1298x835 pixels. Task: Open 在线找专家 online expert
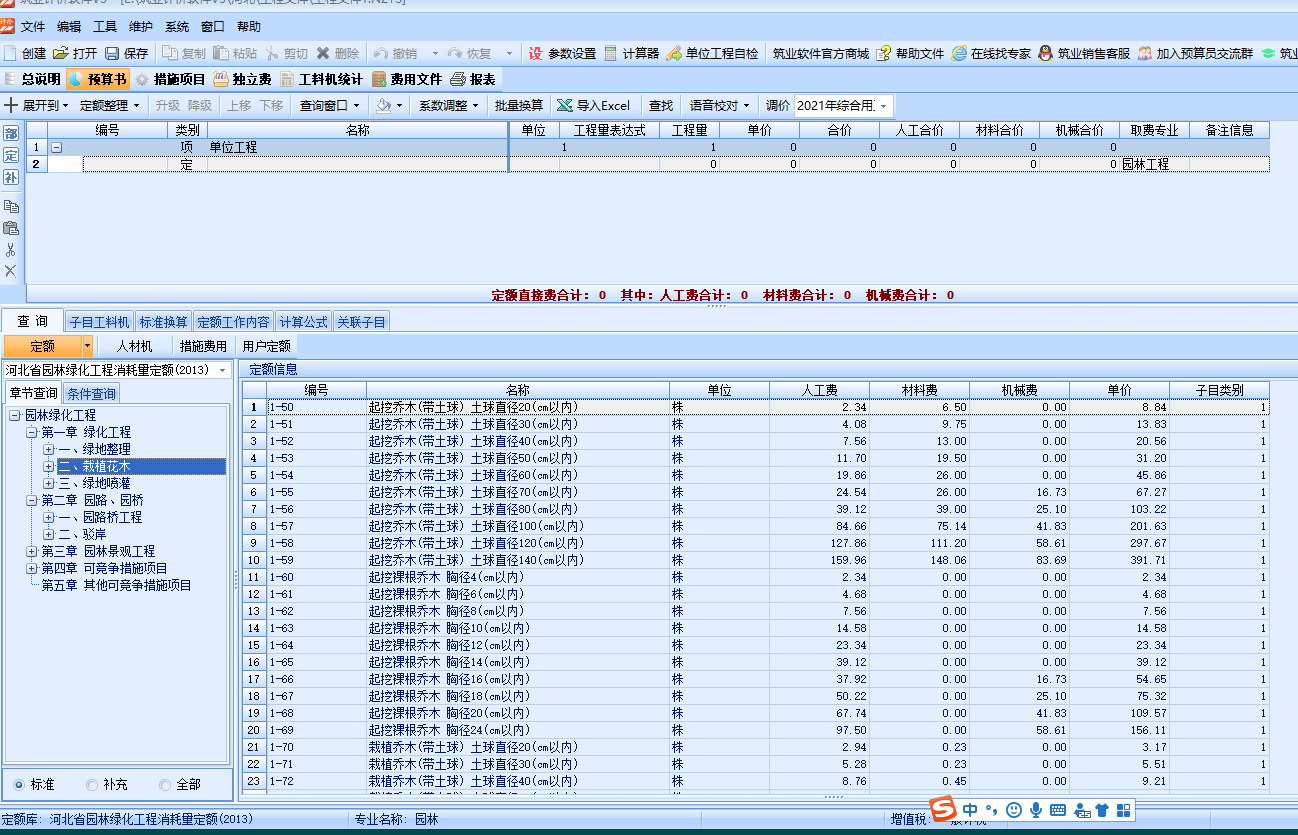pos(991,53)
